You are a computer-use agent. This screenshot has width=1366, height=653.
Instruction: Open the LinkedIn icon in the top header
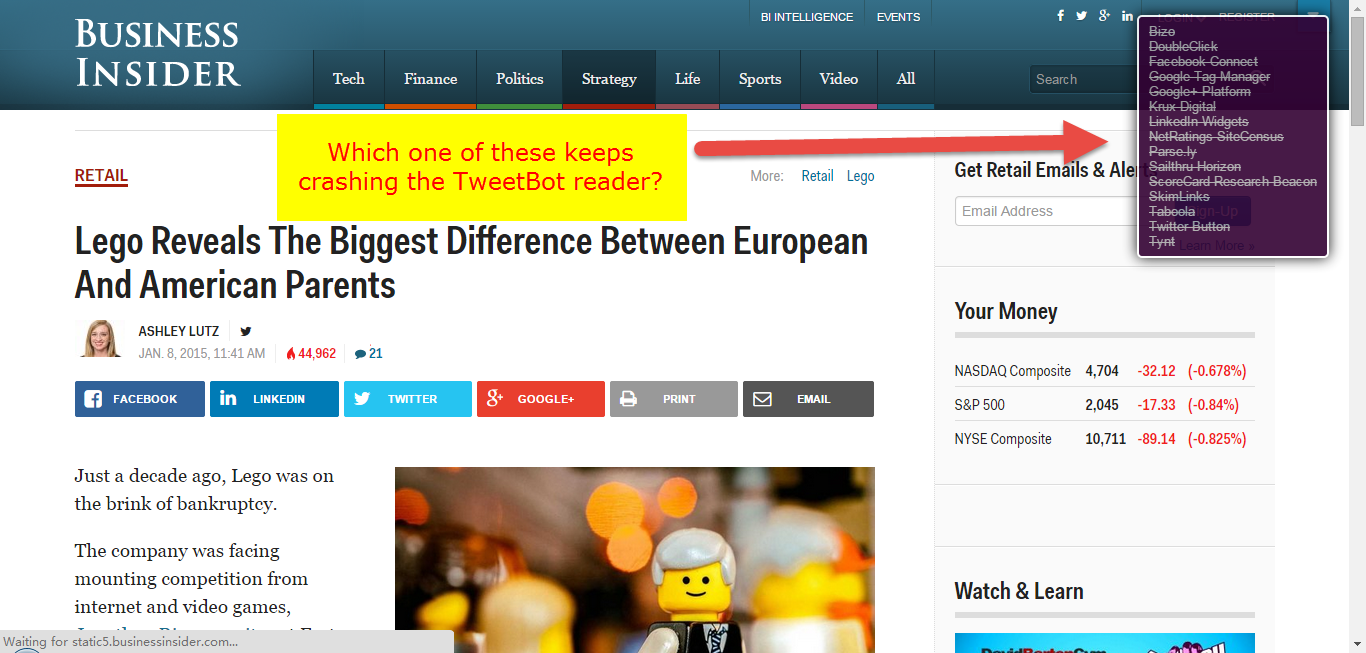pyautogui.click(x=1127, y=16)
